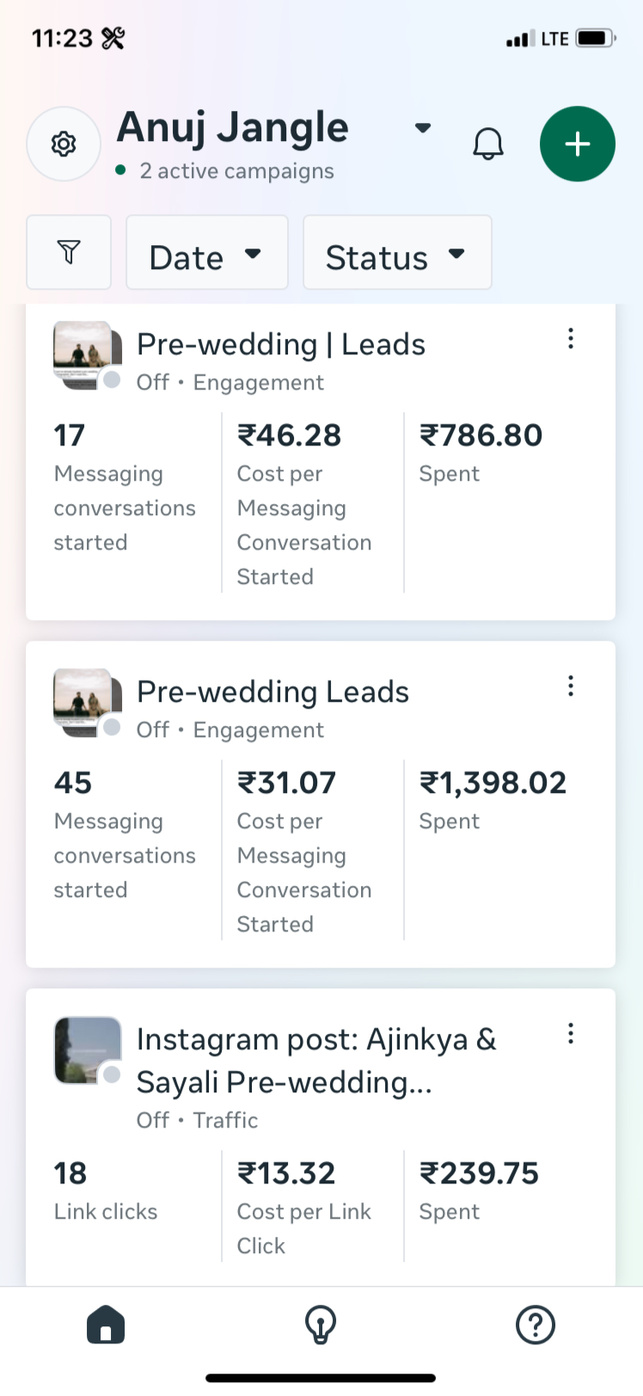Open the lightbulb insights tab
The image size is (643, 1396).
click(x=320, y=1326)
